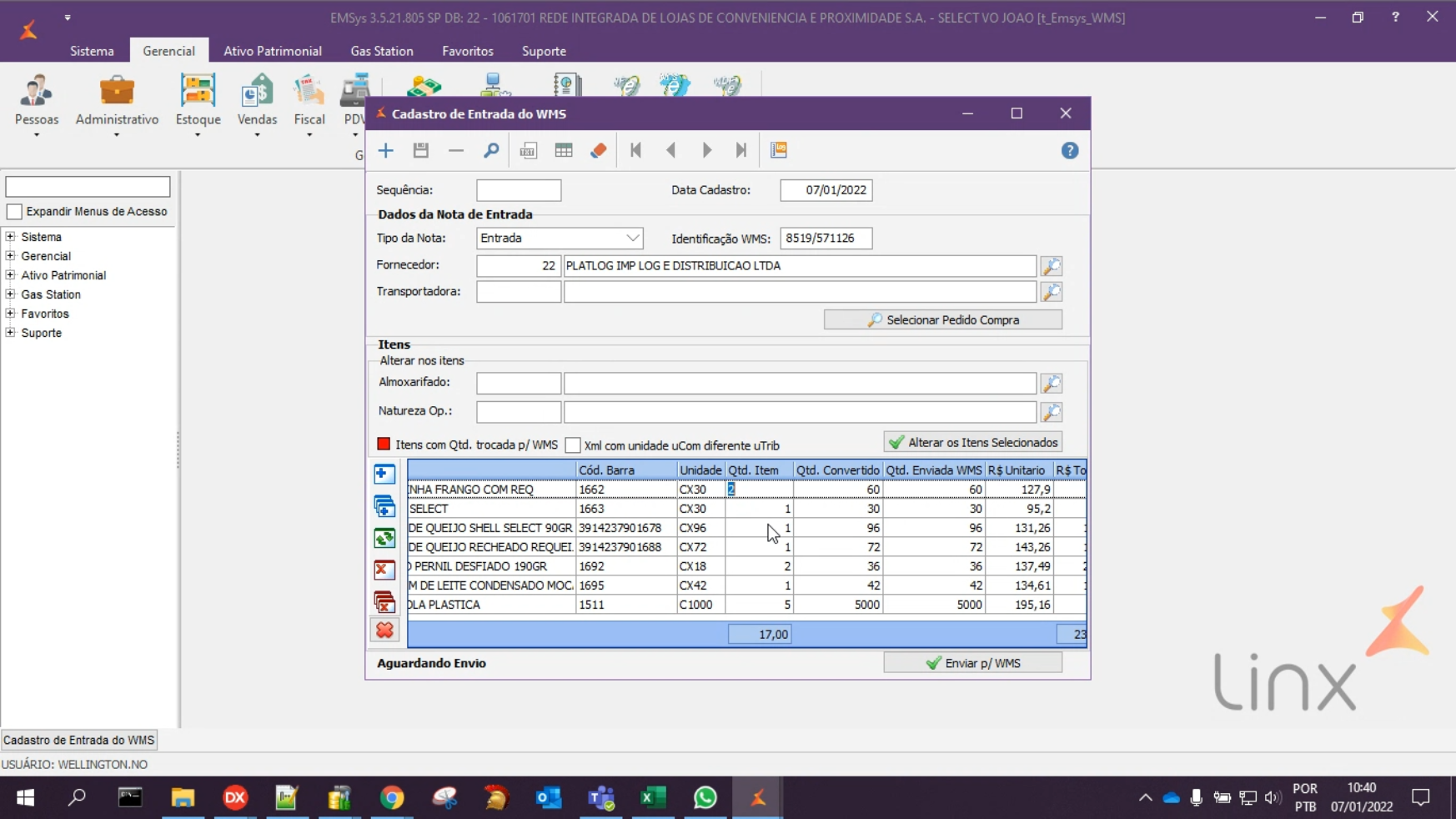The image size is (1456, 819).
Task: Open the blue help question mark icon
Action: (x=1069, y=151)
